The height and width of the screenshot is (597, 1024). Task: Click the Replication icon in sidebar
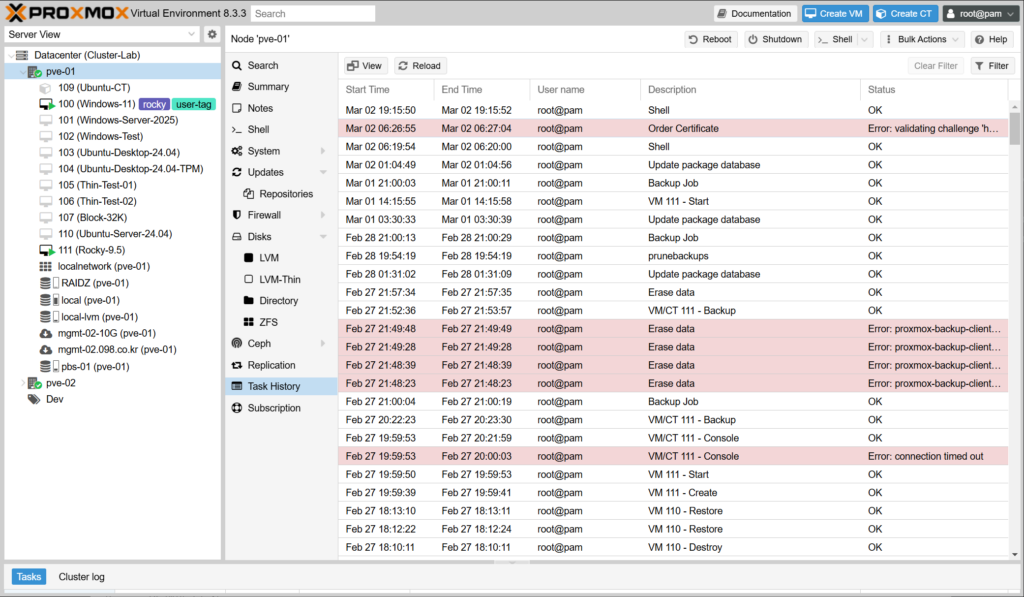237,365
